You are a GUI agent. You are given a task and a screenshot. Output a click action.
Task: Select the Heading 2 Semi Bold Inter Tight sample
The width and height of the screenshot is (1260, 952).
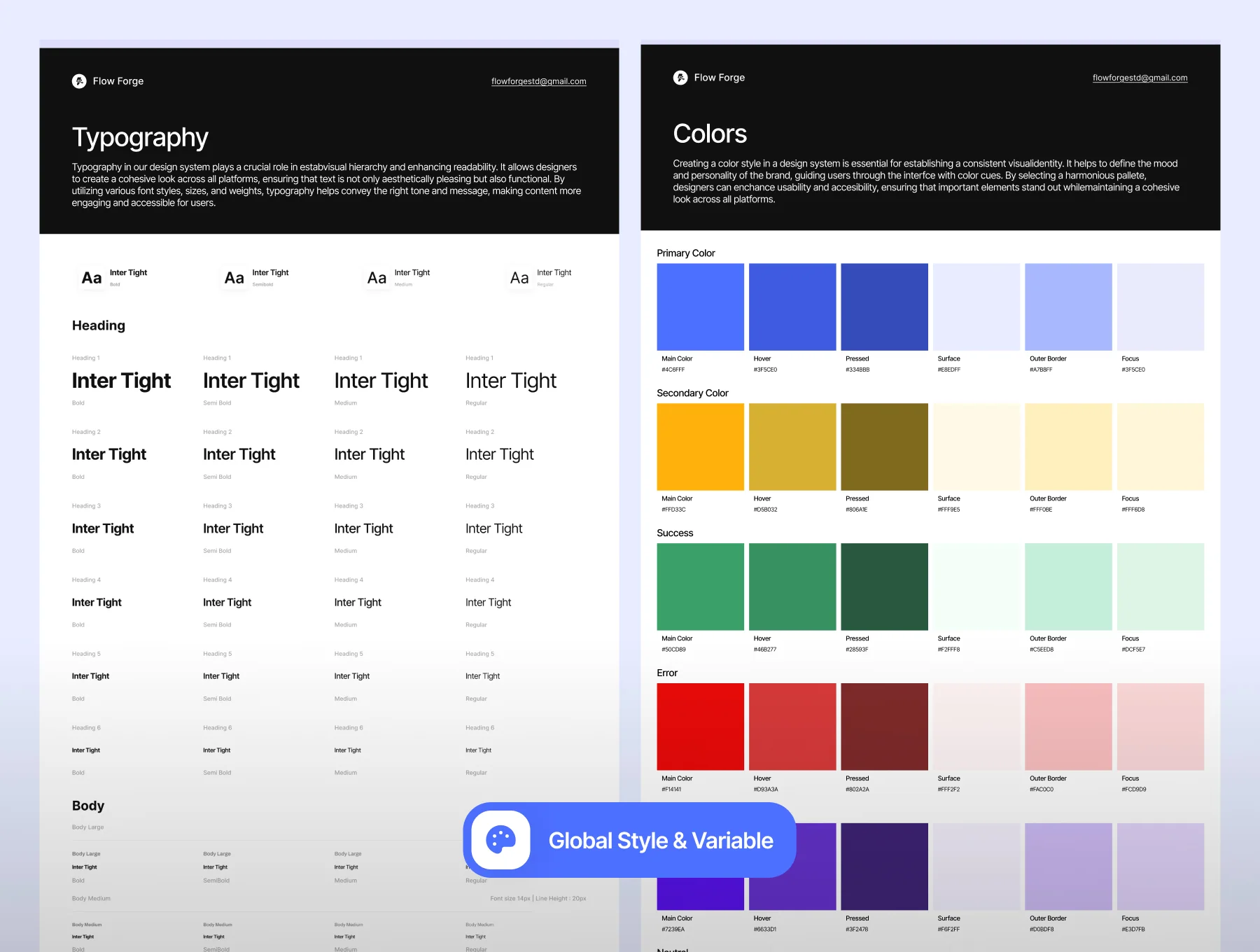click(x=239, y=454)
